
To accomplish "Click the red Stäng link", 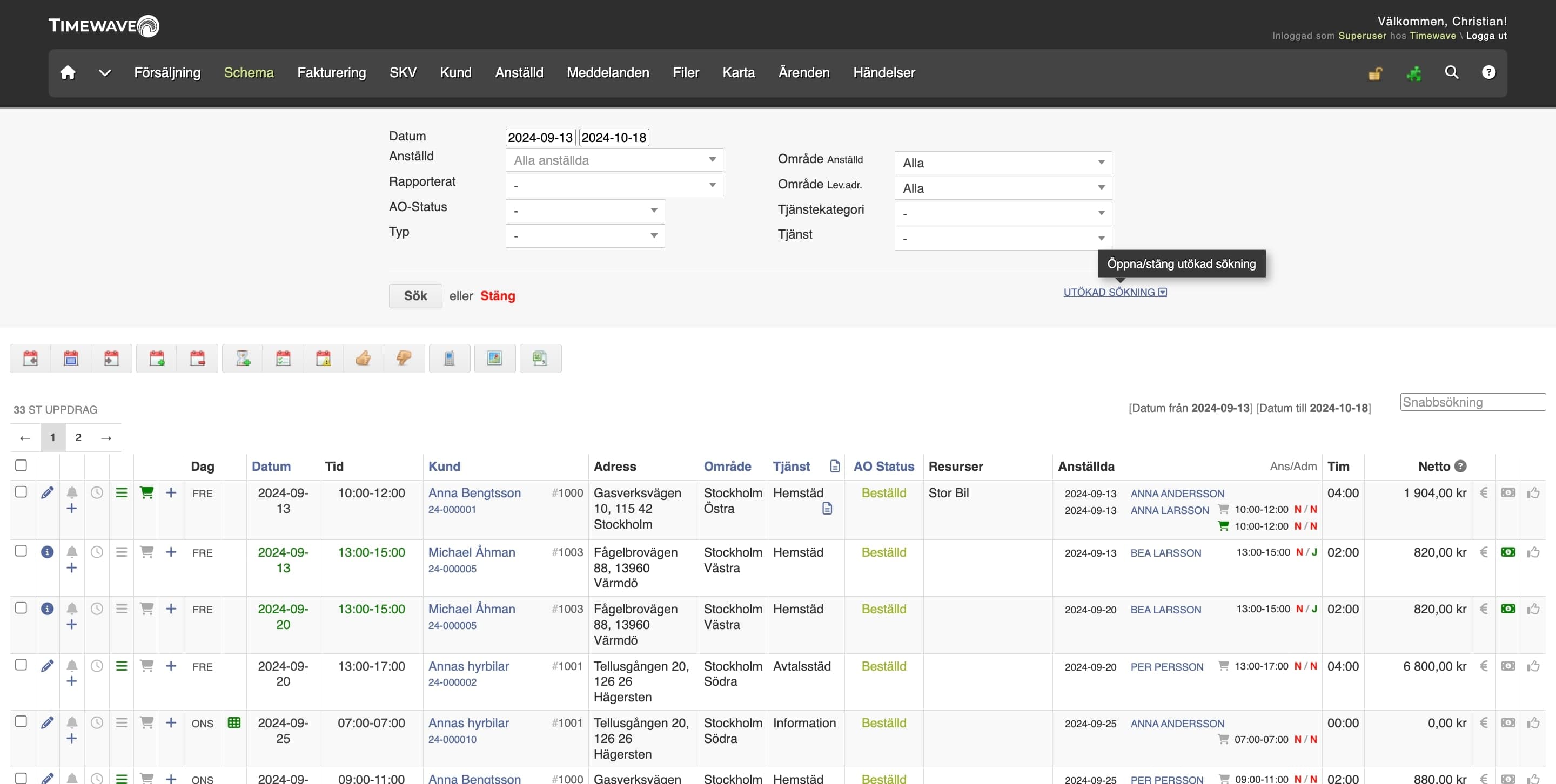I will point(497,296).
